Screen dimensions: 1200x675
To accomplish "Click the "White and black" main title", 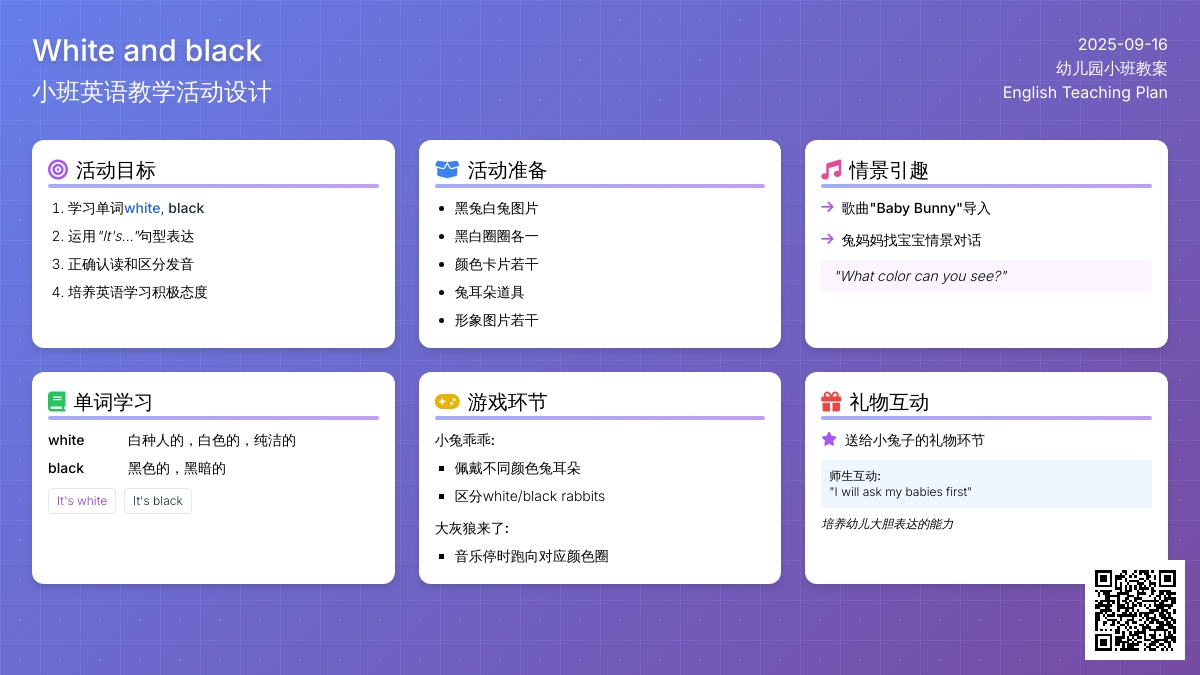I will click(147, 50).
